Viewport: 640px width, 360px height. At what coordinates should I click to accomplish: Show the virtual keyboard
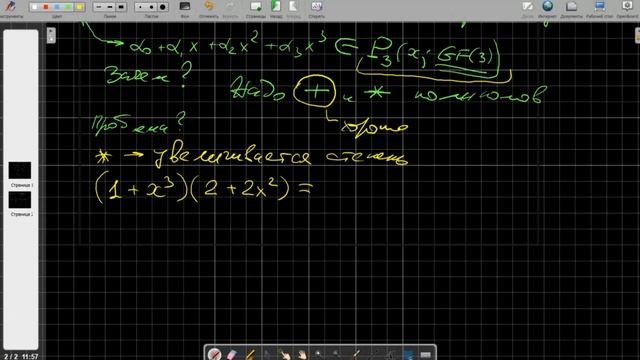pyautogui.click(x=425, y=354)
